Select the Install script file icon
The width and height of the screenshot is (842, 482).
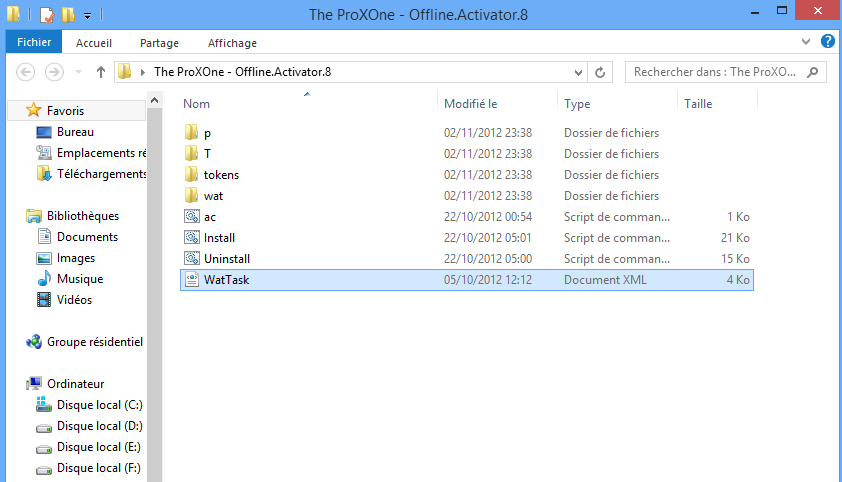[x=192, y=237]
